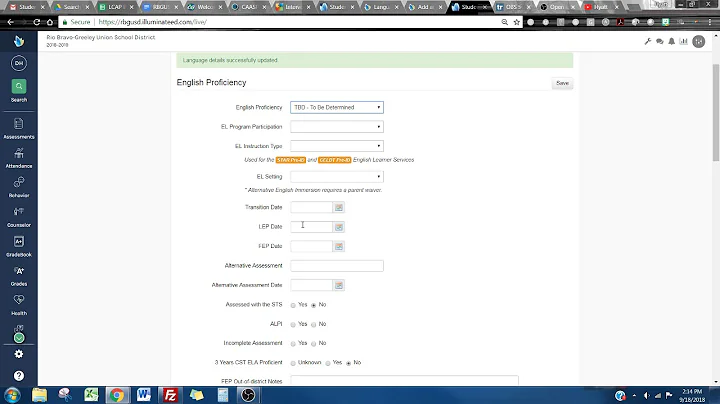This screenshot has width=720, height=404.
Task: Open the notifications bell icon
Action: coord(671,41)
